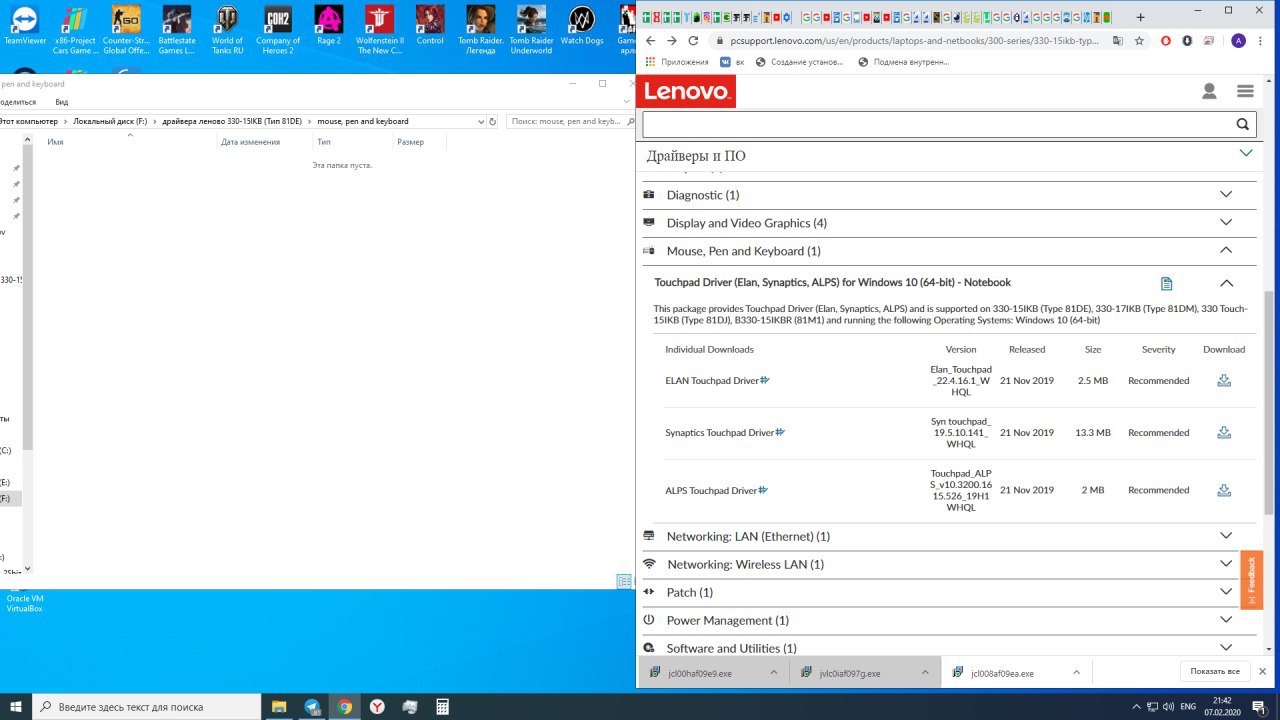
Task: Go back in Chrome
Action: pos(650,41)
